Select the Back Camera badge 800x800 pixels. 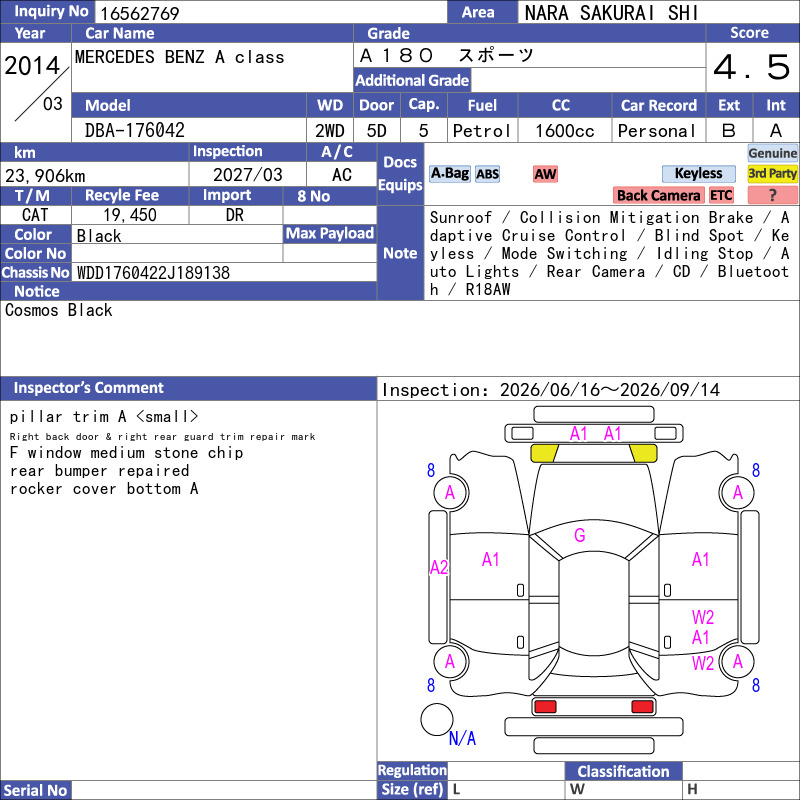coord(658,195)
